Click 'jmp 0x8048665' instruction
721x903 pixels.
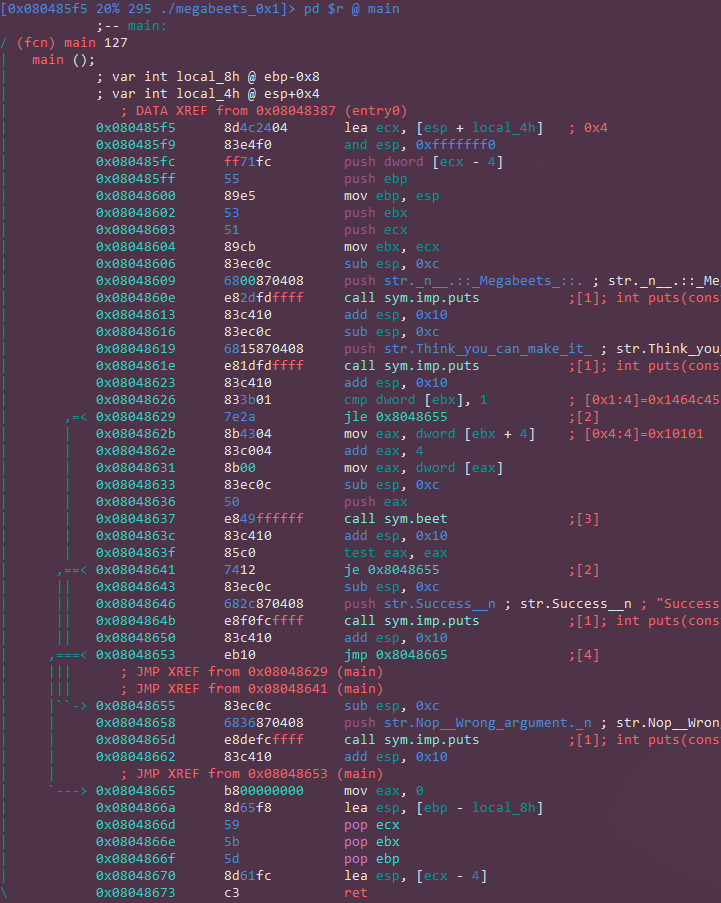pyautogui.click(x=396, y=655)
